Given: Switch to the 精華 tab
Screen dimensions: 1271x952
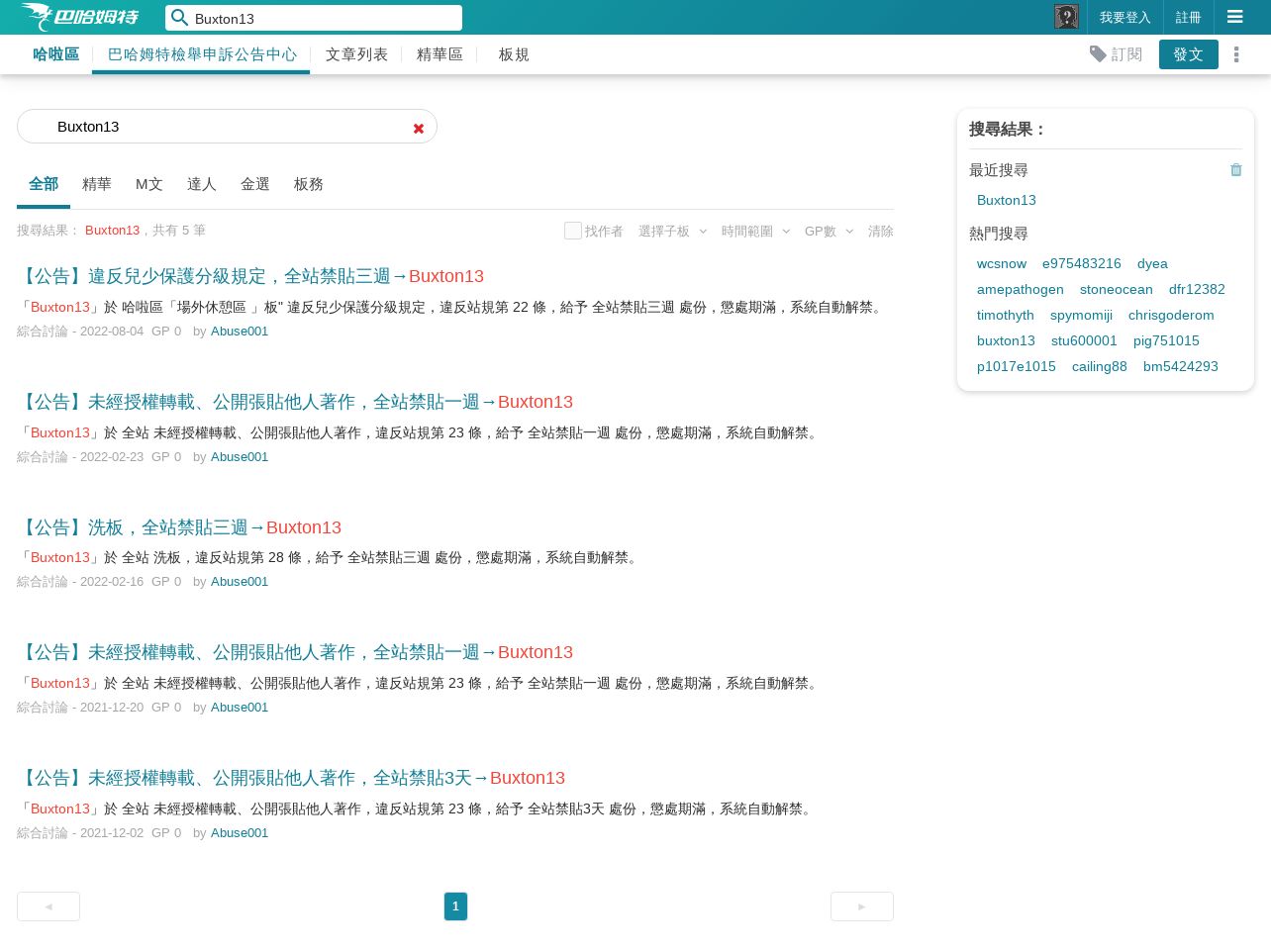Looking at the screenshot, I should pyautogui.click(x=97, y=184).
